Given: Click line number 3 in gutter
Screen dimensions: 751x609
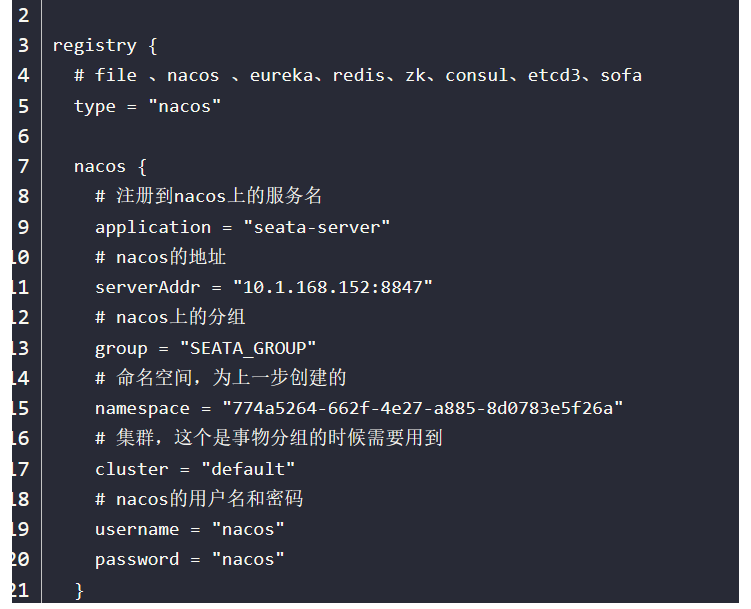Looking at the screenshot, I should coord(23,45).
